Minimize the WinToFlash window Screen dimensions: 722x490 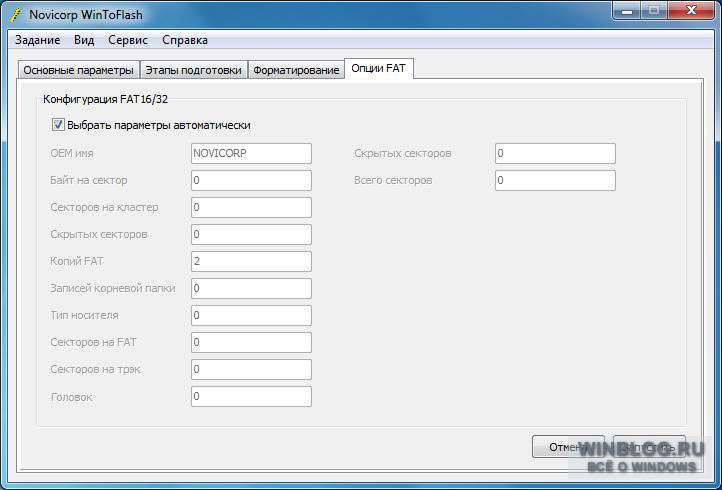click(627, 11)
